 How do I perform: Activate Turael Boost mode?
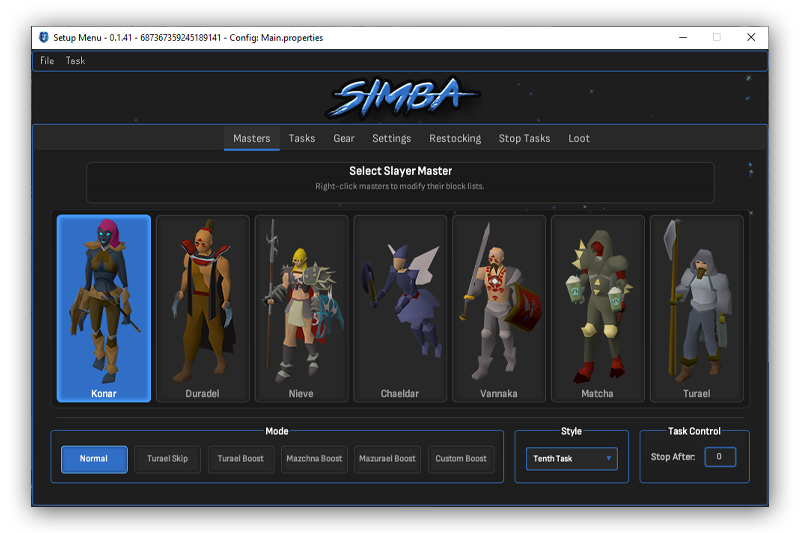[x=241, y=459]
